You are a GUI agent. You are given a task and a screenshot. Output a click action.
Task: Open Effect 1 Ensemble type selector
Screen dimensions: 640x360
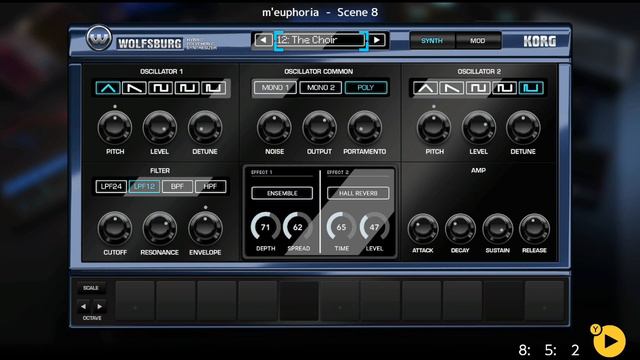(282, 193)
